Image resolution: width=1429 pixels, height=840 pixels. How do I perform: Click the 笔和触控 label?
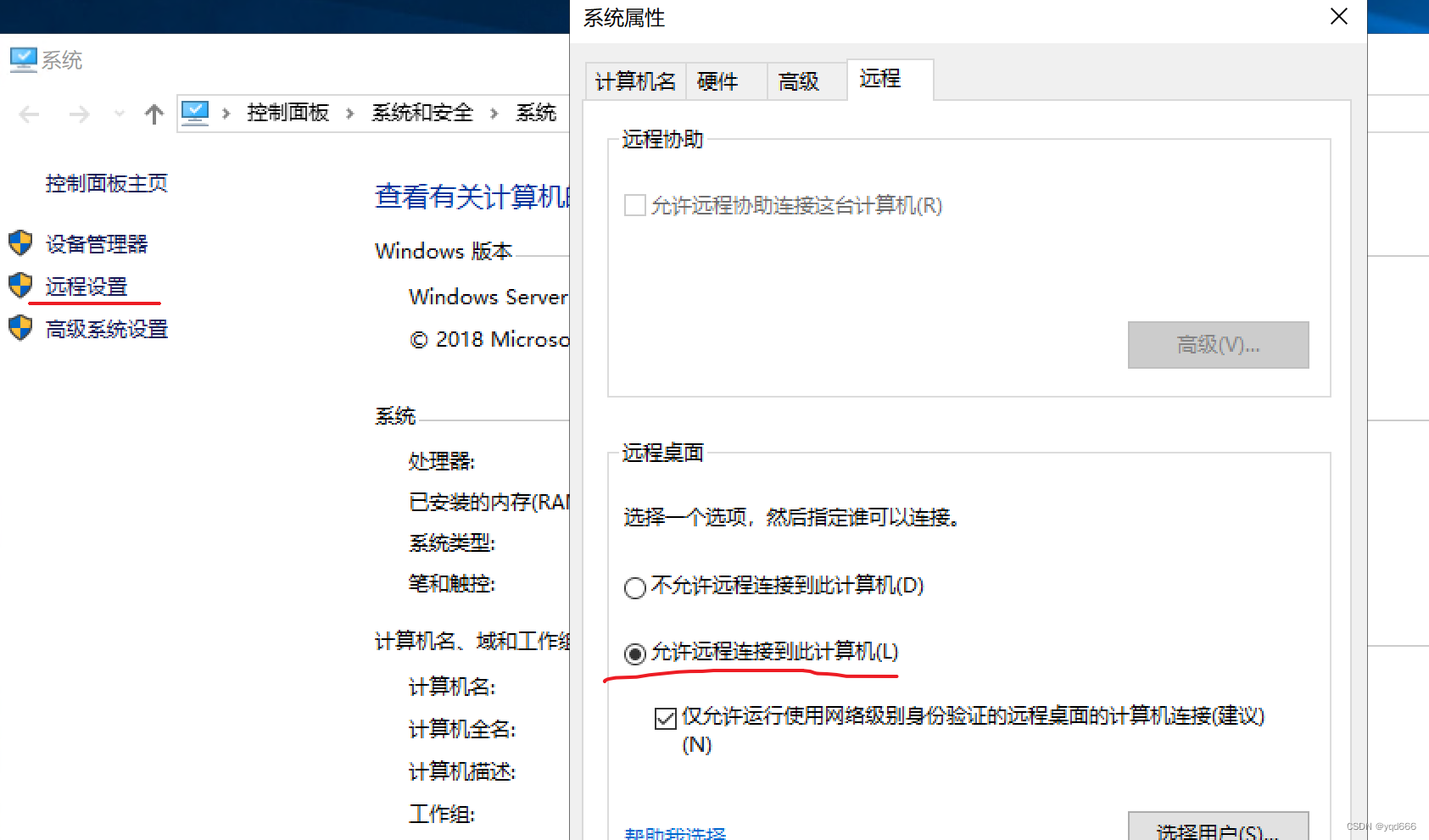click(x=451, y=583)
